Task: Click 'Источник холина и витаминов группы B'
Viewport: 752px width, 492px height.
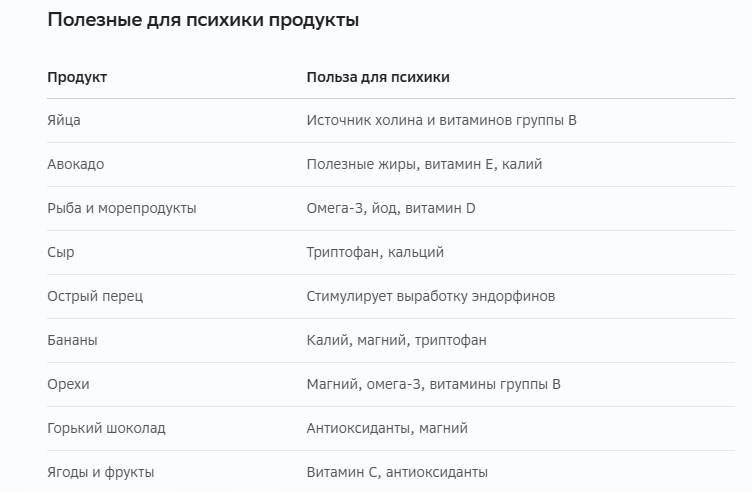Action: tap(441, 120)
